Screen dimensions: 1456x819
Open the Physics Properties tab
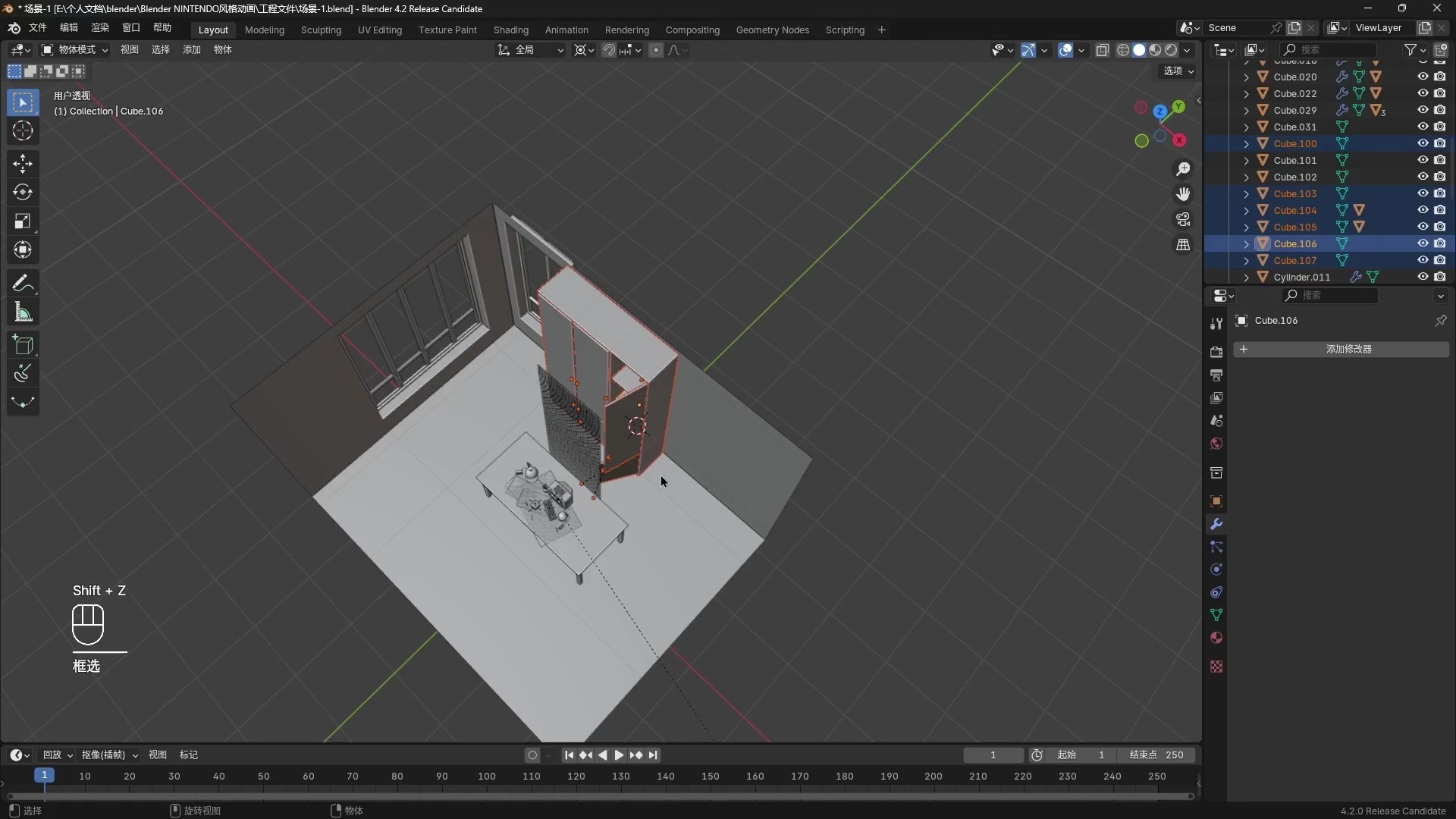pyautogui.click(x=1216, y=570)
